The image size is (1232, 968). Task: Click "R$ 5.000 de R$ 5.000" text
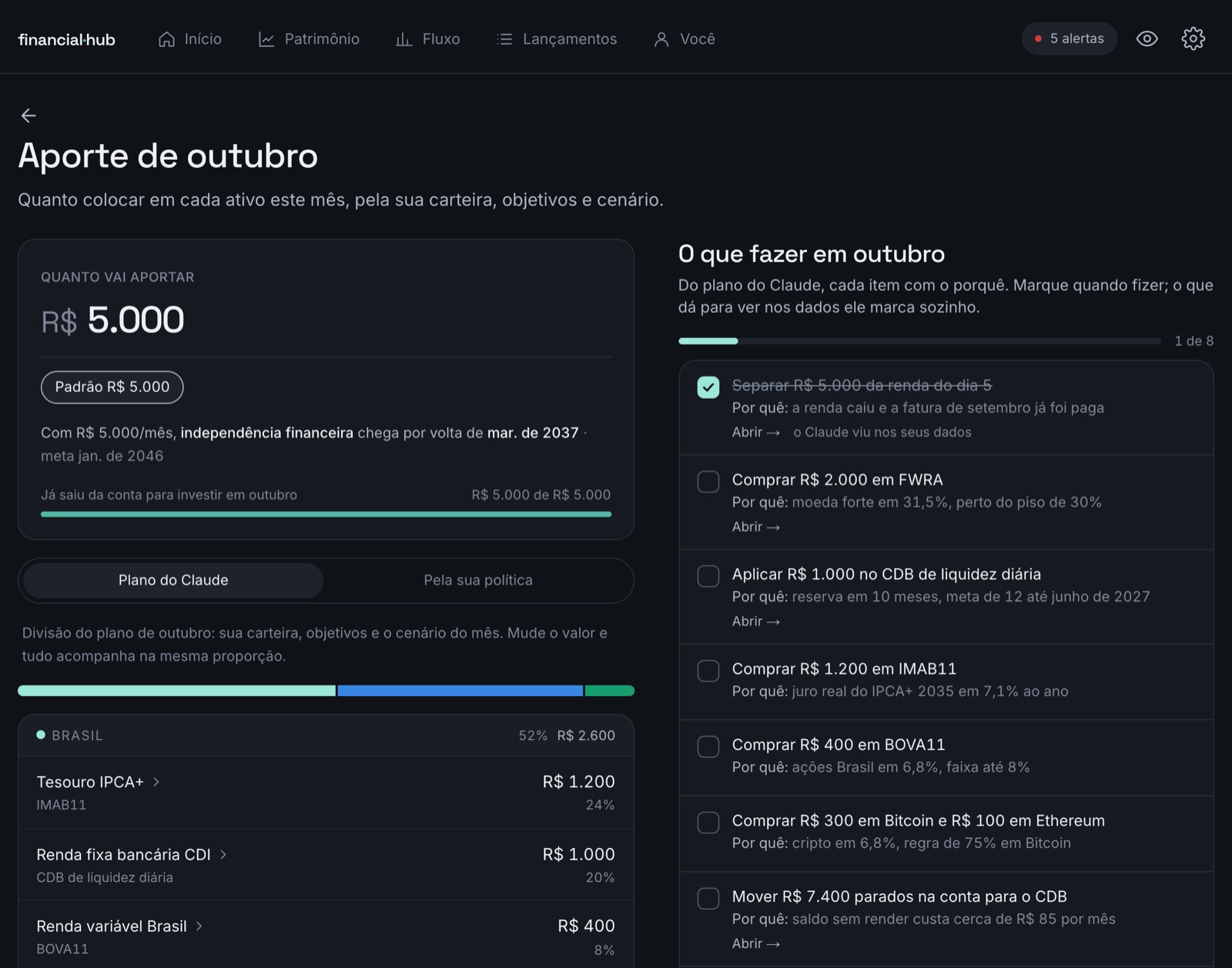click(x=541, y=494)
